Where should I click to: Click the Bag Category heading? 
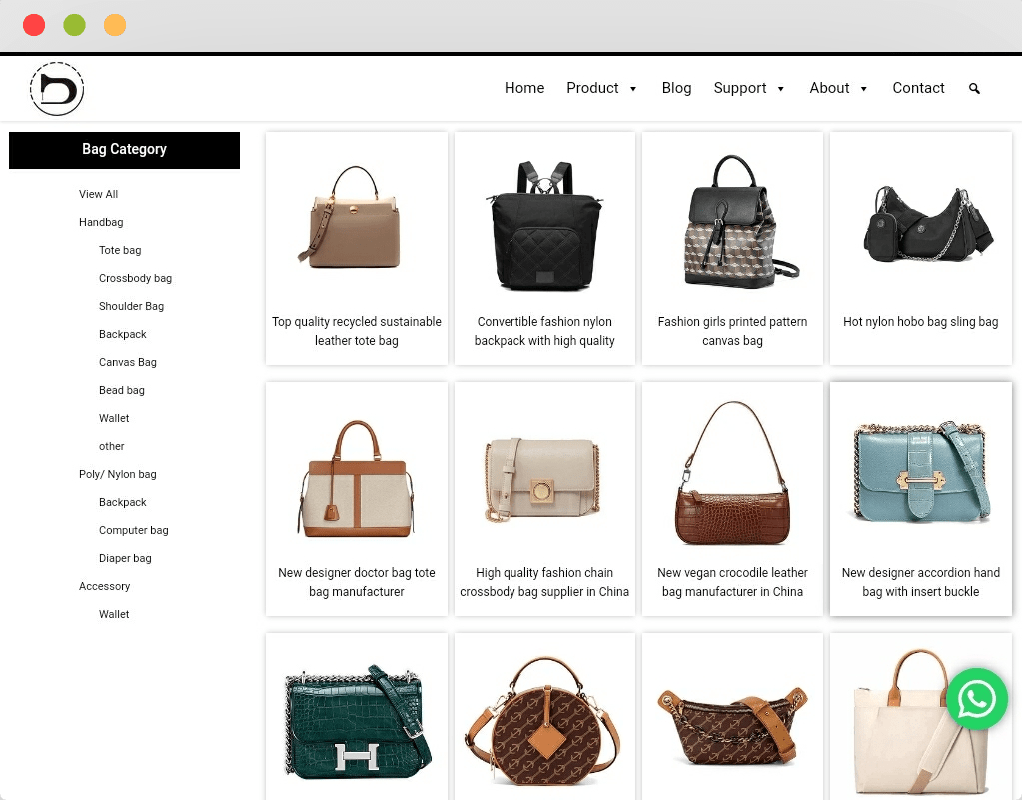tap(124, 150)
